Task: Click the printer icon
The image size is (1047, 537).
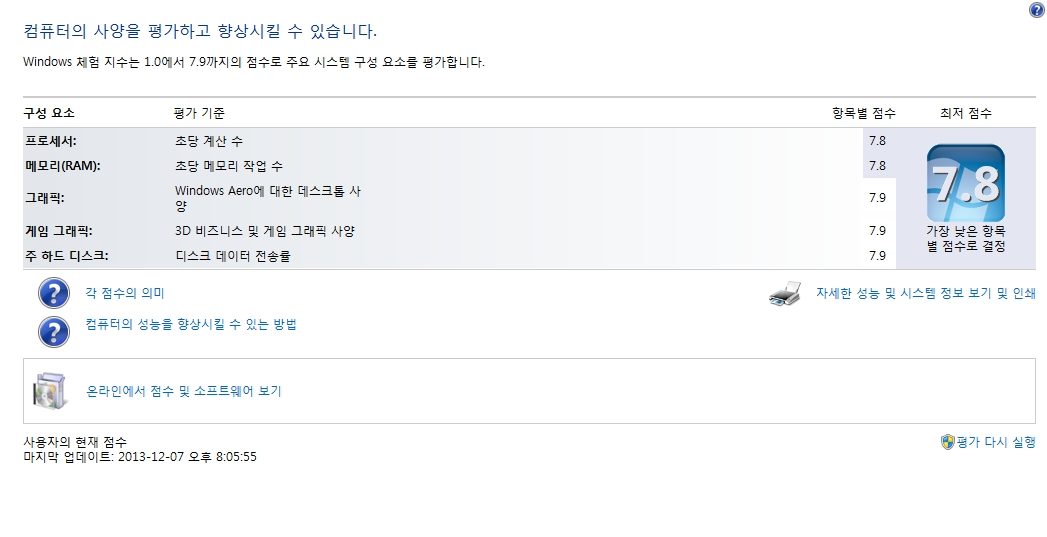Action: (x=785, y=293)
